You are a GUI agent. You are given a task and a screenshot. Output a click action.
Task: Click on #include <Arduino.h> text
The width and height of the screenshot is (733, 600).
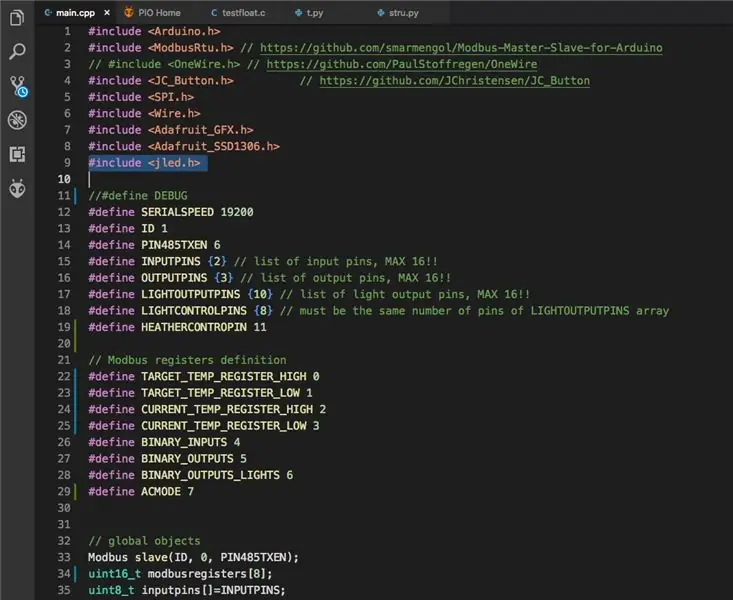[154, 31]
